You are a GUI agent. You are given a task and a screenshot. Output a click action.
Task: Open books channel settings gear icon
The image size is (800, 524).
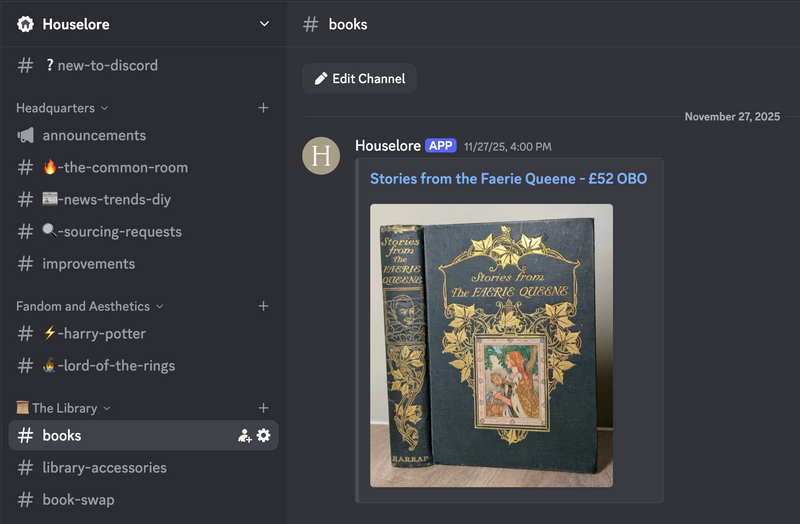[264, 436]
